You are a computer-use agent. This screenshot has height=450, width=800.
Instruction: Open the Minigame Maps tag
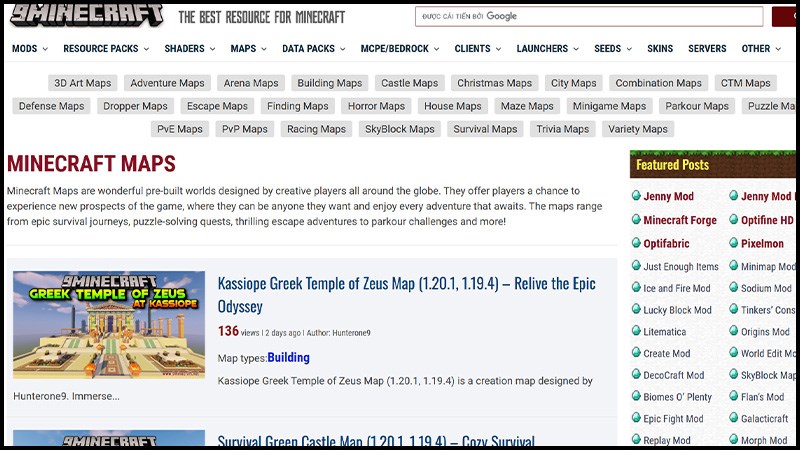pos(609,106)
